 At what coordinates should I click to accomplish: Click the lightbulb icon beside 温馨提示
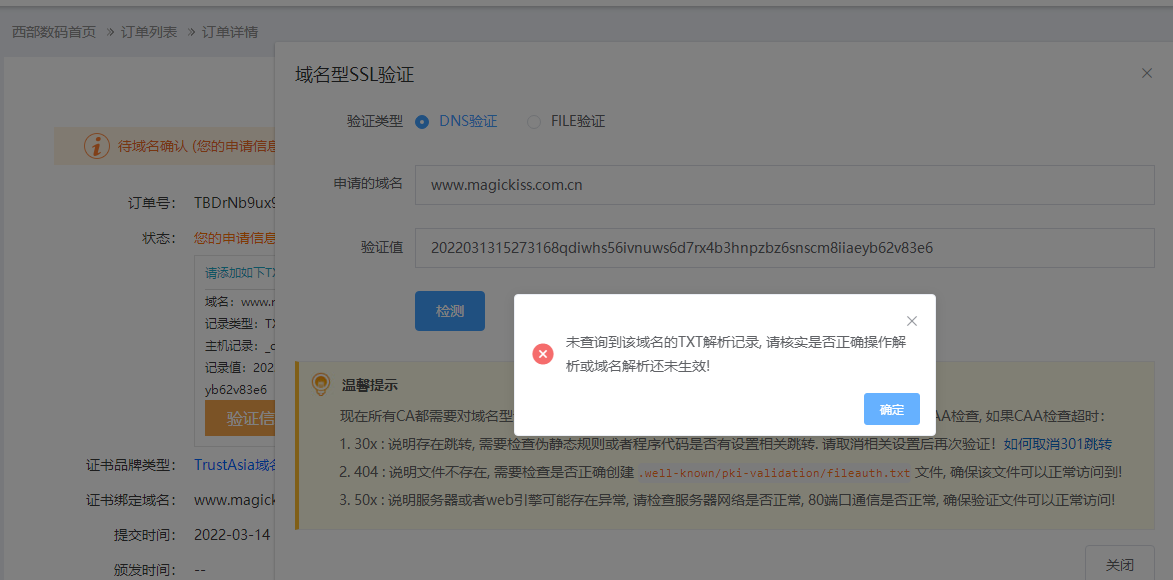pyautogui.click(x=321, y=384)
